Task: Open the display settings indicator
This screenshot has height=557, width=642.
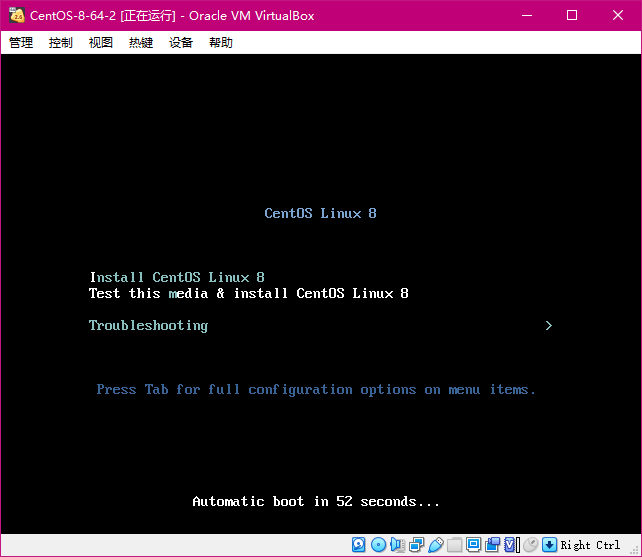Action: pyautogui.click(x=473, y=545)
